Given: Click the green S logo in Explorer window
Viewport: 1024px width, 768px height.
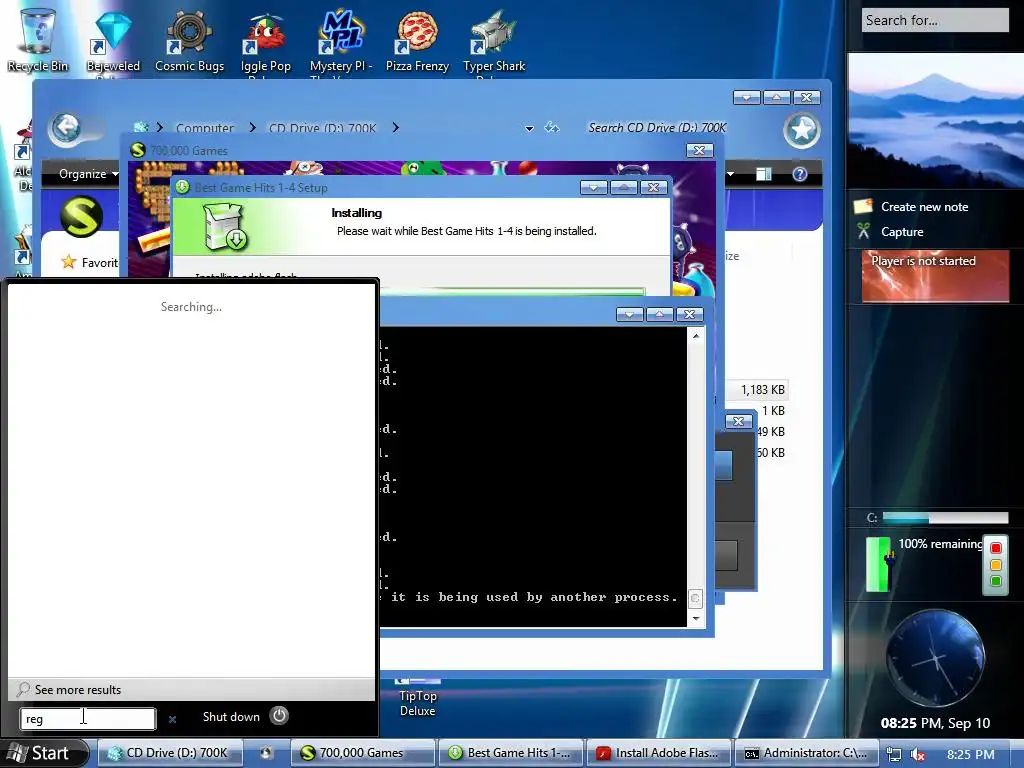Looking at the screenshot, I should tap(82, 216).
